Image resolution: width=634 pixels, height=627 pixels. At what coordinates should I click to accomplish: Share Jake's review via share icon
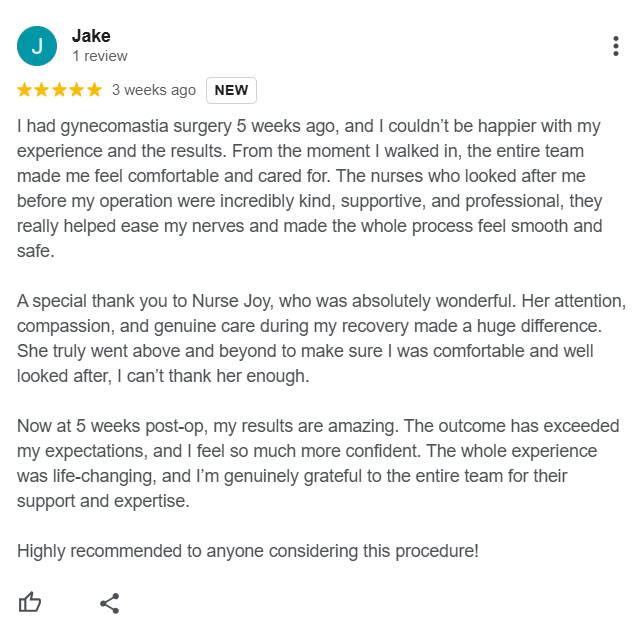click(x=110, y=602)
